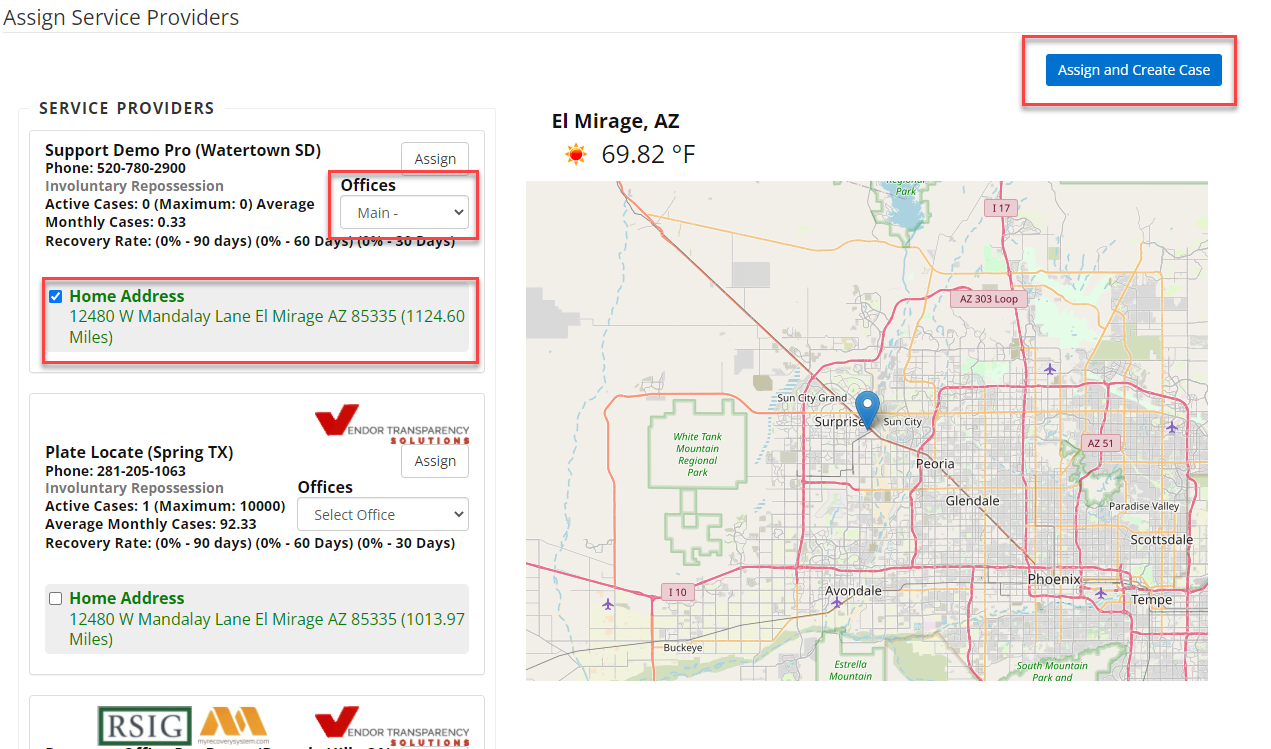Open the Main offices dropdown
The width and height of the screenshot is (1271, 749).
coord(404,212)
